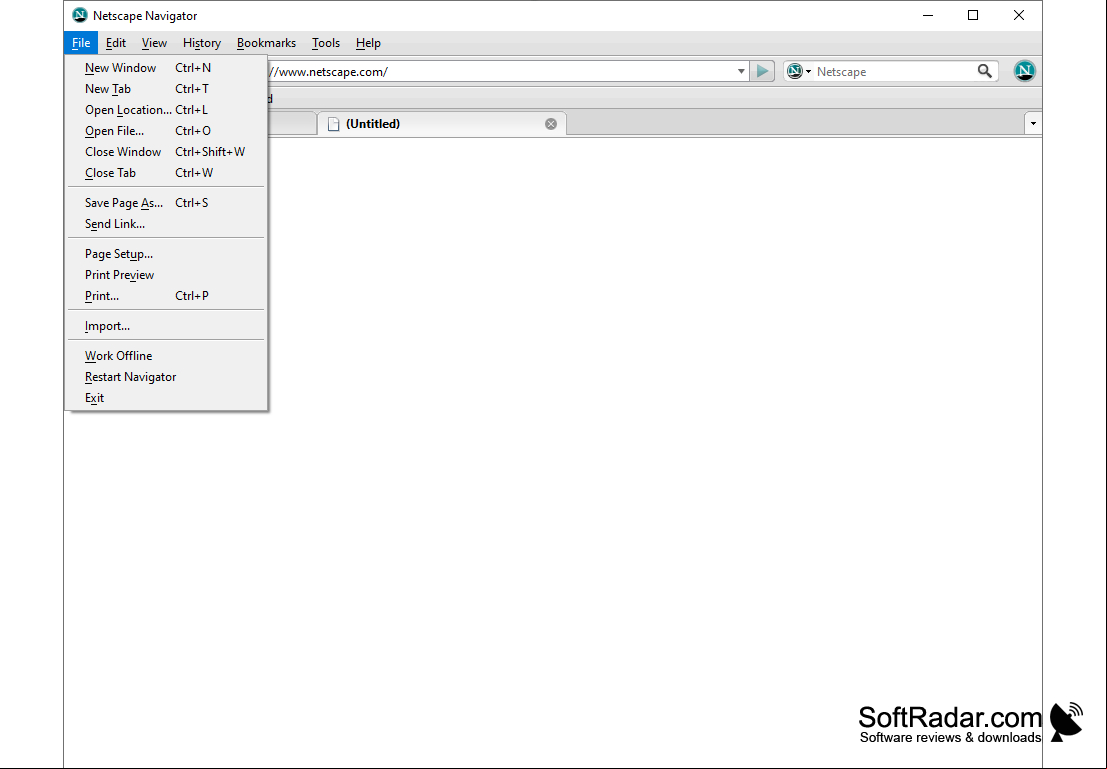1107x769 pixels.
Task: Click the search magnifier icon
Action: pos(984,71)
